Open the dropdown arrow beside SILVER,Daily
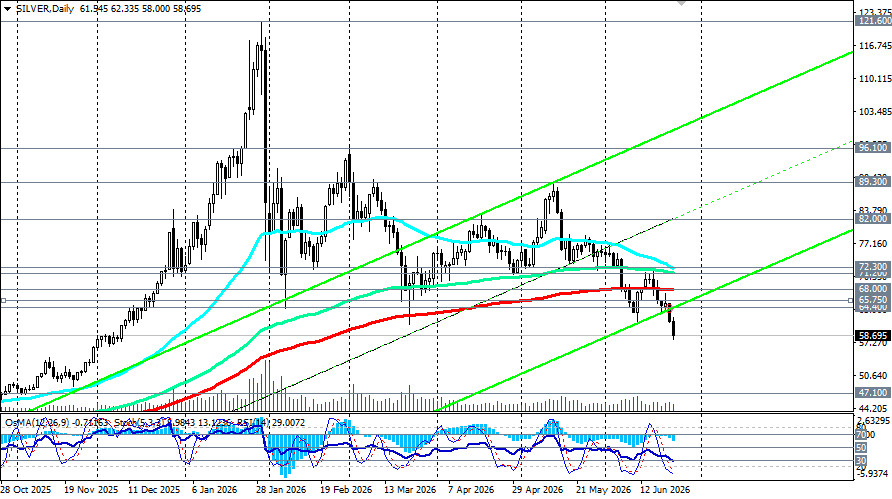892x499 pixels. coord(7,9)
